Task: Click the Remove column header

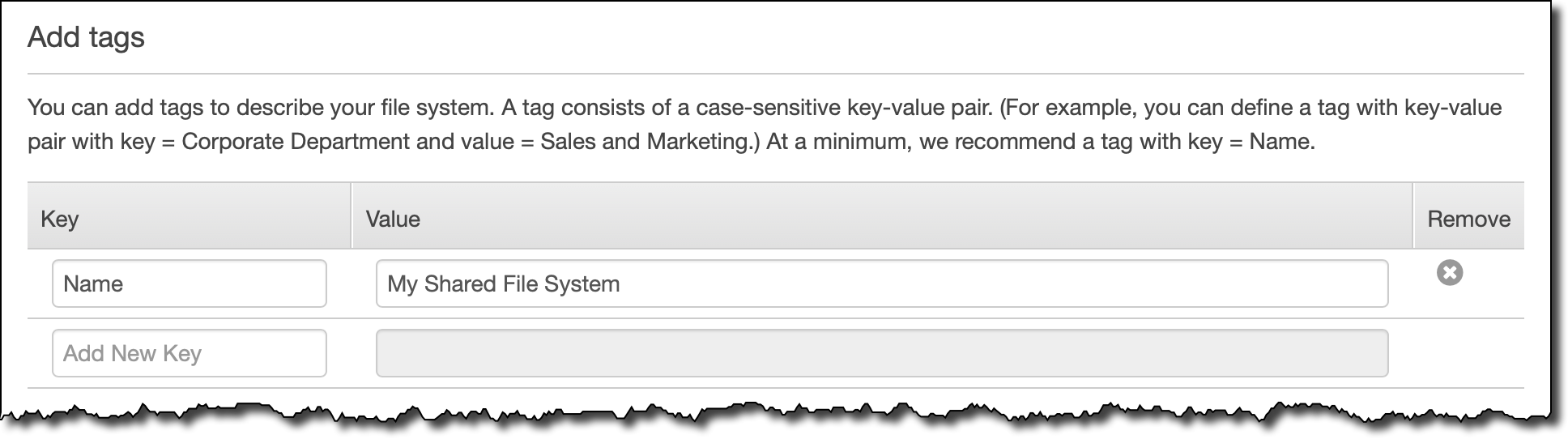Action: point(1468,219)
